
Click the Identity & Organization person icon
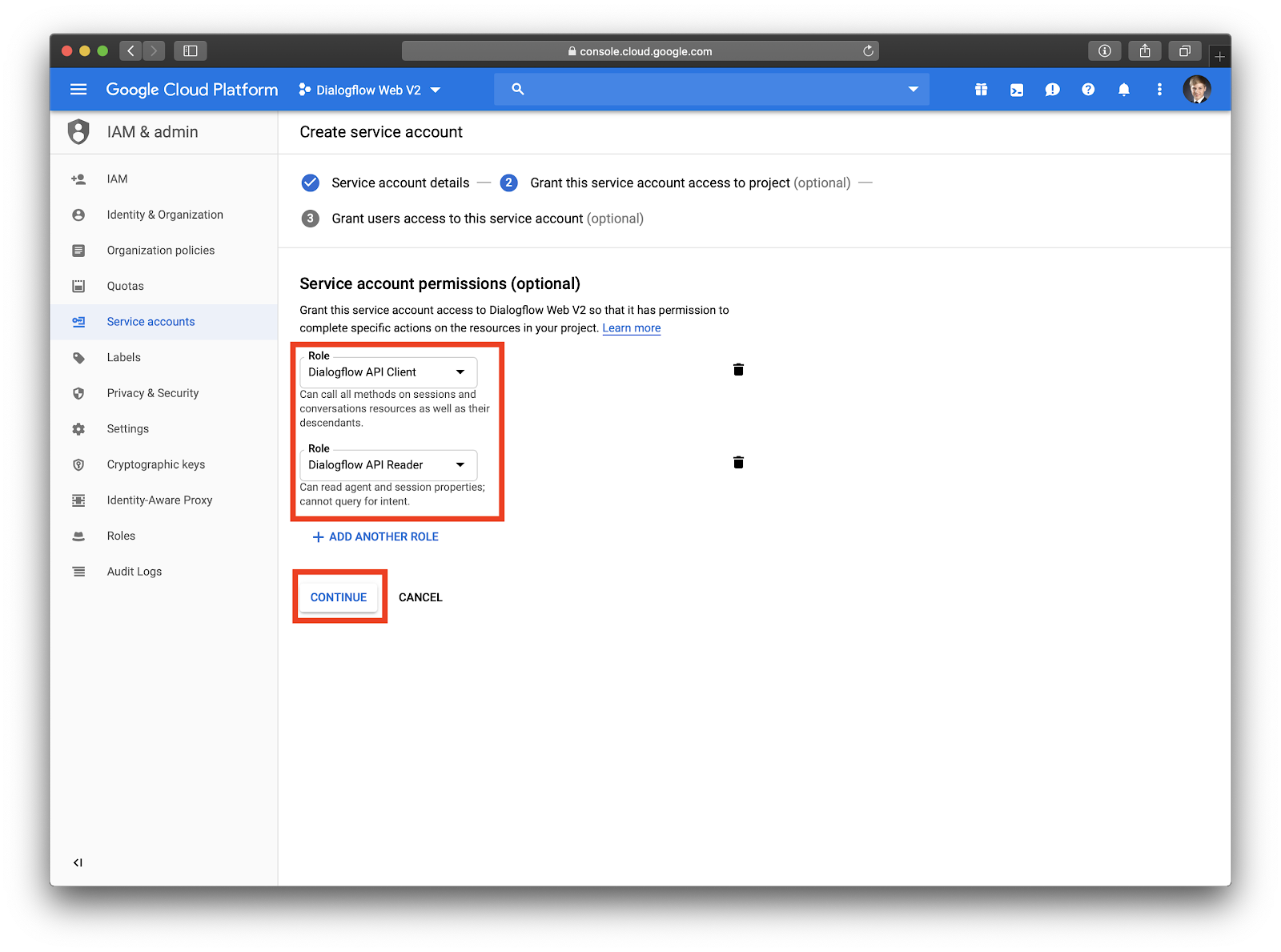click(x=78, y=215)
